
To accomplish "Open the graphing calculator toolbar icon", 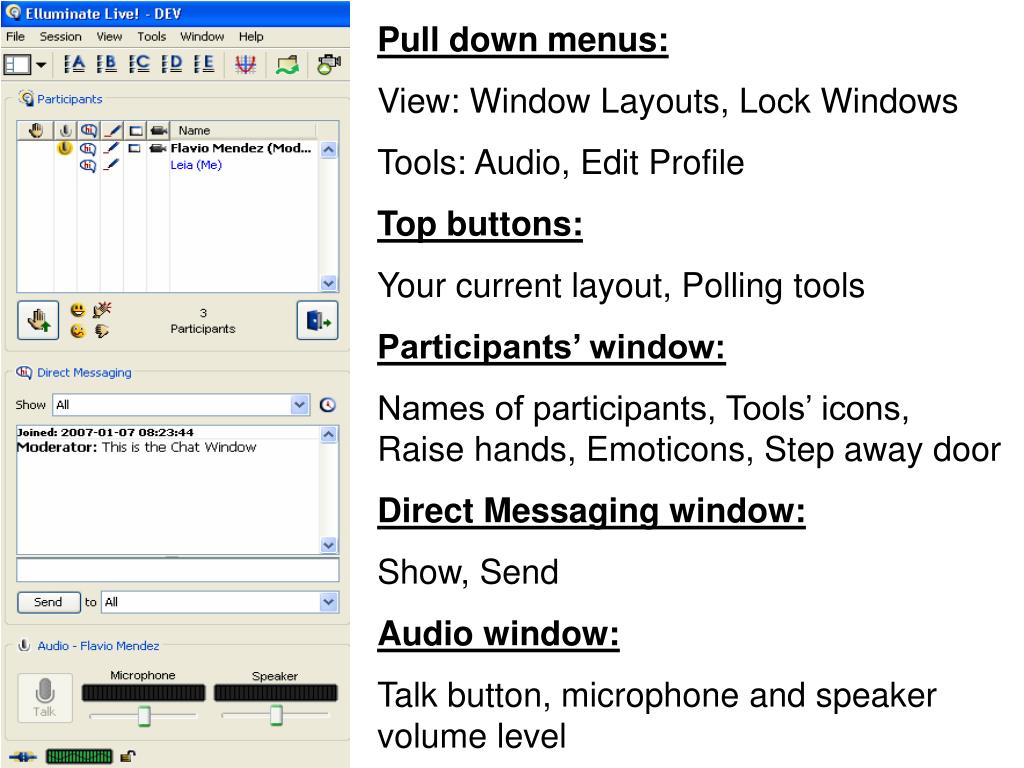I will pyautogui.click(x=246, y=64).
